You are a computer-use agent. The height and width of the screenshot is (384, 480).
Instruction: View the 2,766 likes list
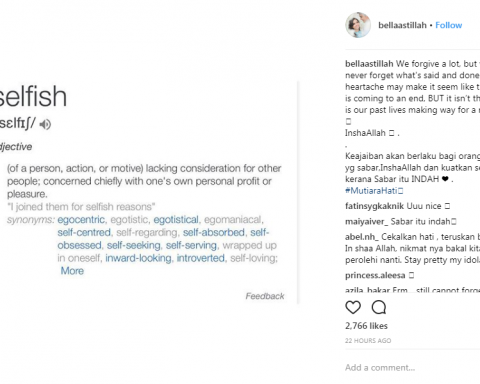click(366, 326)
